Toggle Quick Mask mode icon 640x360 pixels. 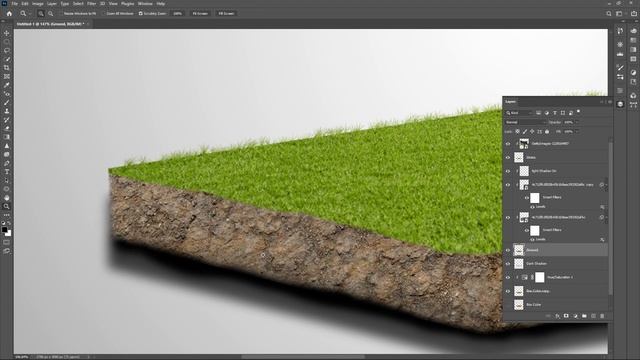7,242
